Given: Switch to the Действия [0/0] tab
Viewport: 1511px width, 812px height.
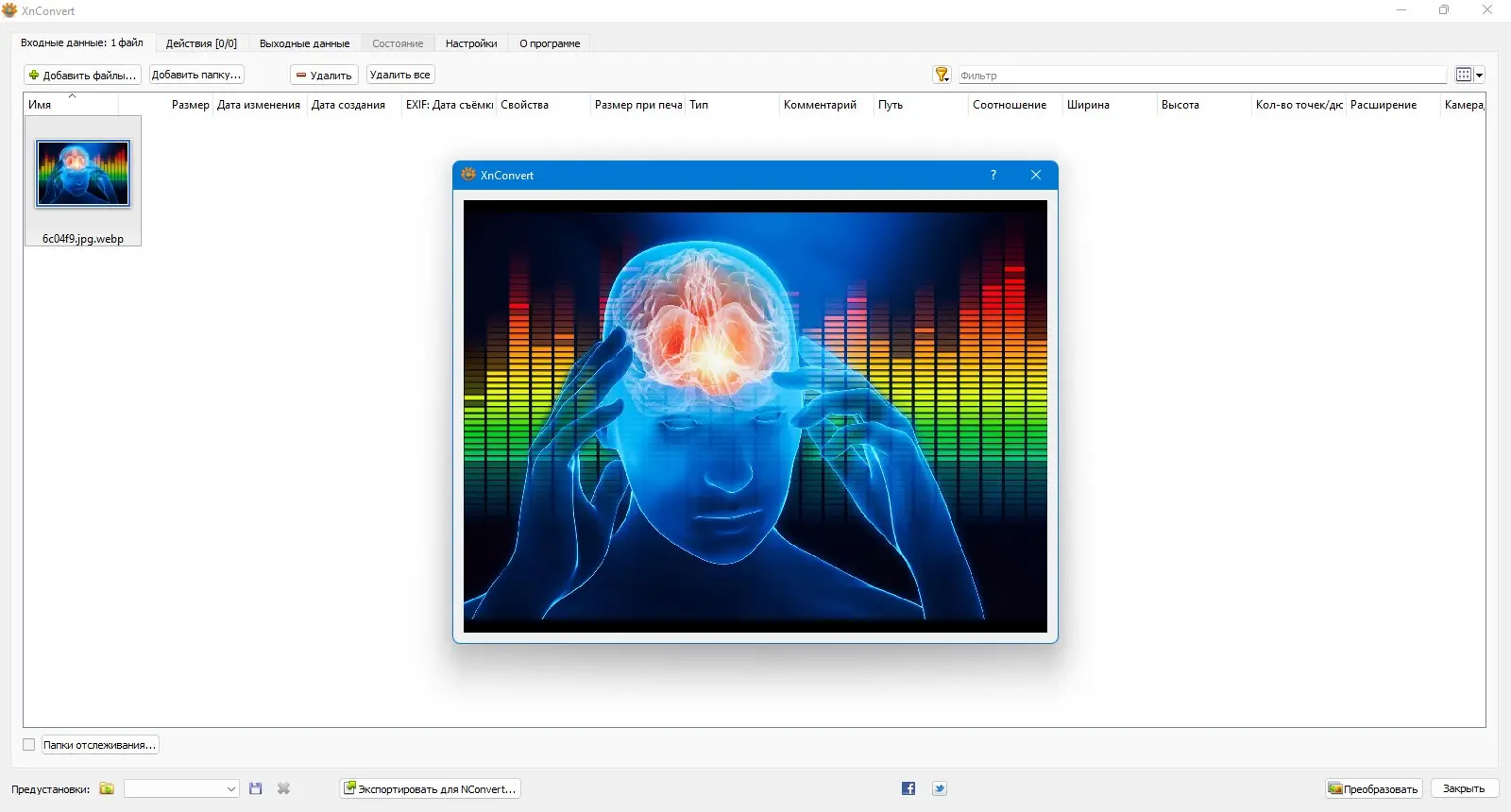Looking at the screenshot, I should pyautogui.click(x=201, y=43).
